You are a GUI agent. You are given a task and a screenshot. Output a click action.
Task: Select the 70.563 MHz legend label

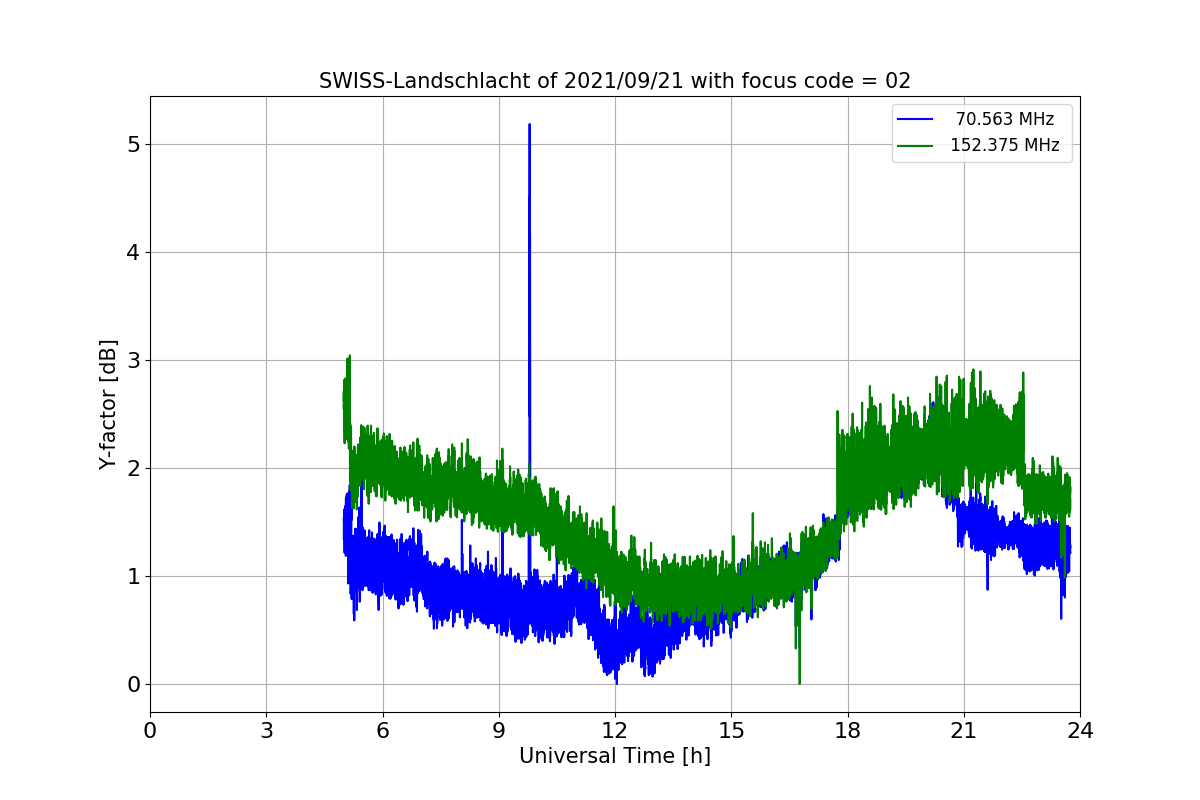1005,119
